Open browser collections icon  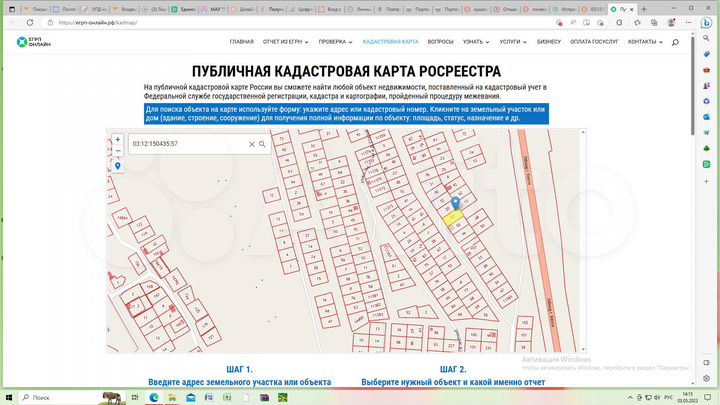click(654, 22)
